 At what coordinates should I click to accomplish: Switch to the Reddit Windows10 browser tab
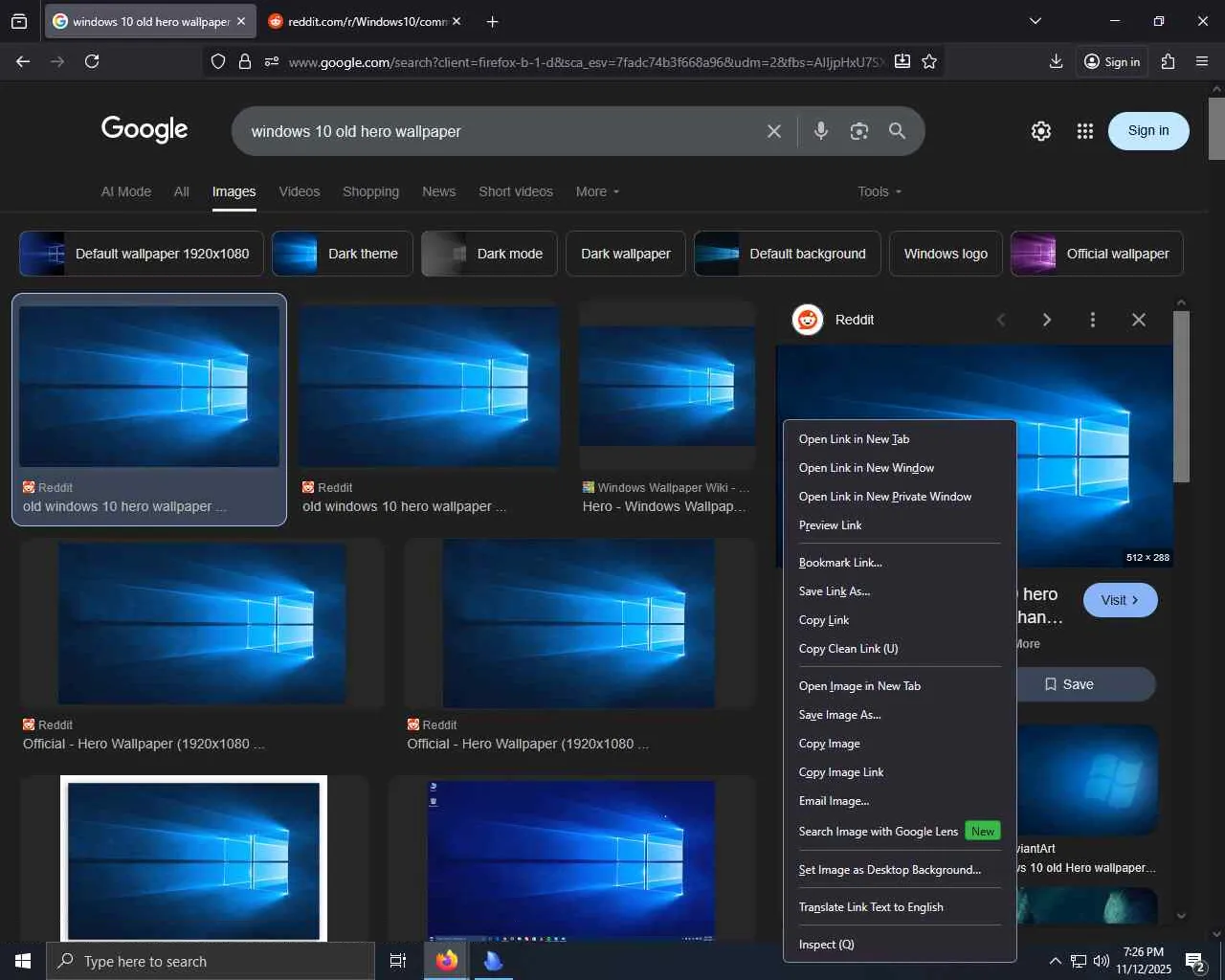point(367,21)
